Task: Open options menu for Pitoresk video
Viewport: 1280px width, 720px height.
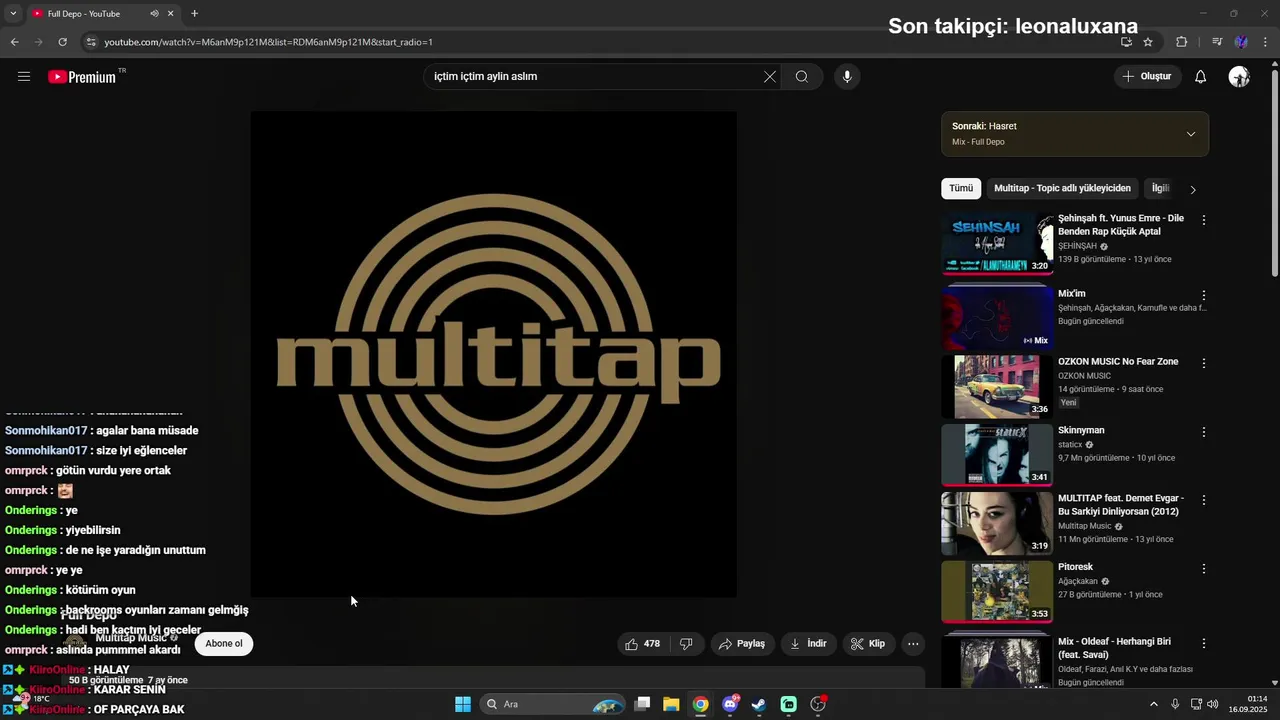Action: (x=1204, y=569)
